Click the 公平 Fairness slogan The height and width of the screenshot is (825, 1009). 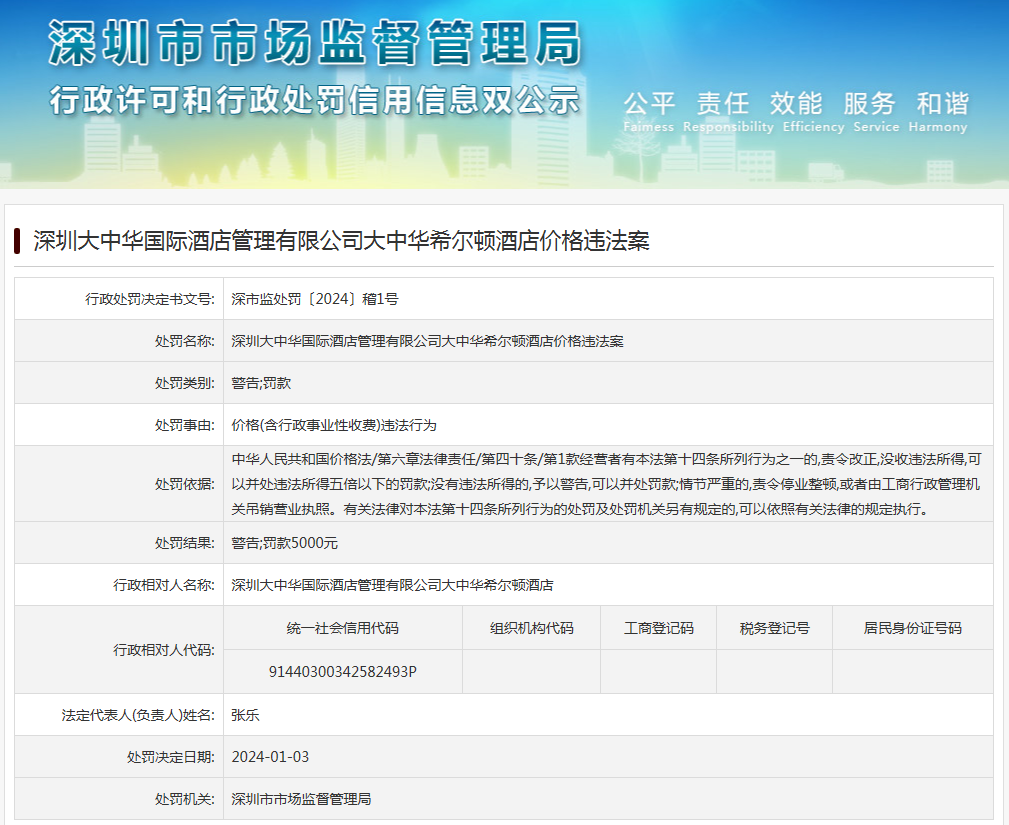(649, 112)
